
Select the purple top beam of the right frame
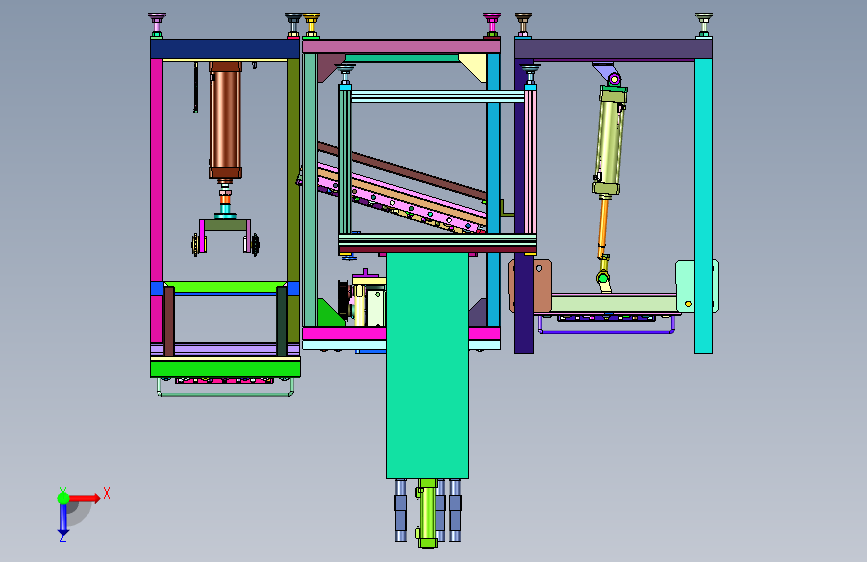click(x=613, y=49)
